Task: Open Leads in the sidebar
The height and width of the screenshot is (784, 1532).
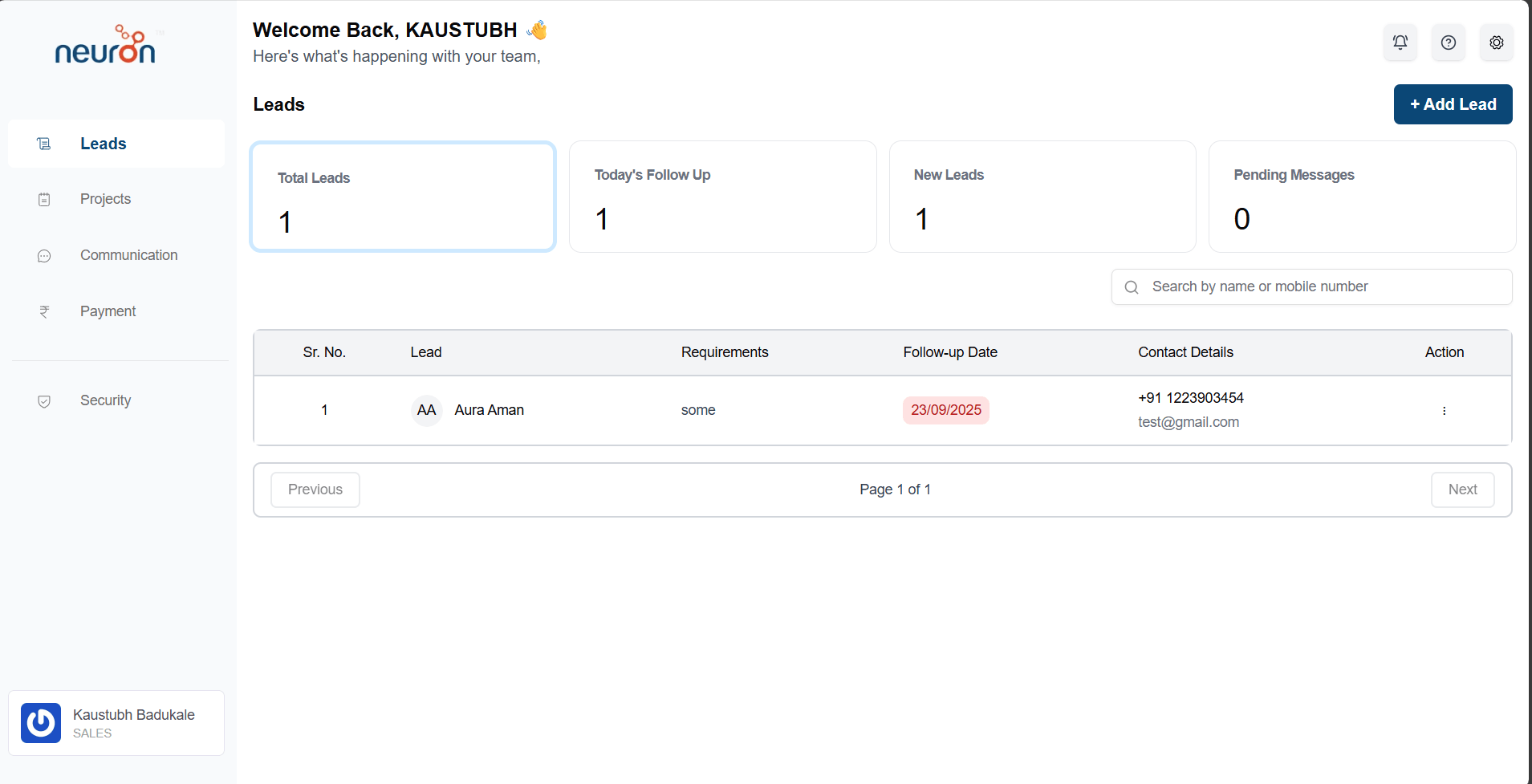Action: 103,144
